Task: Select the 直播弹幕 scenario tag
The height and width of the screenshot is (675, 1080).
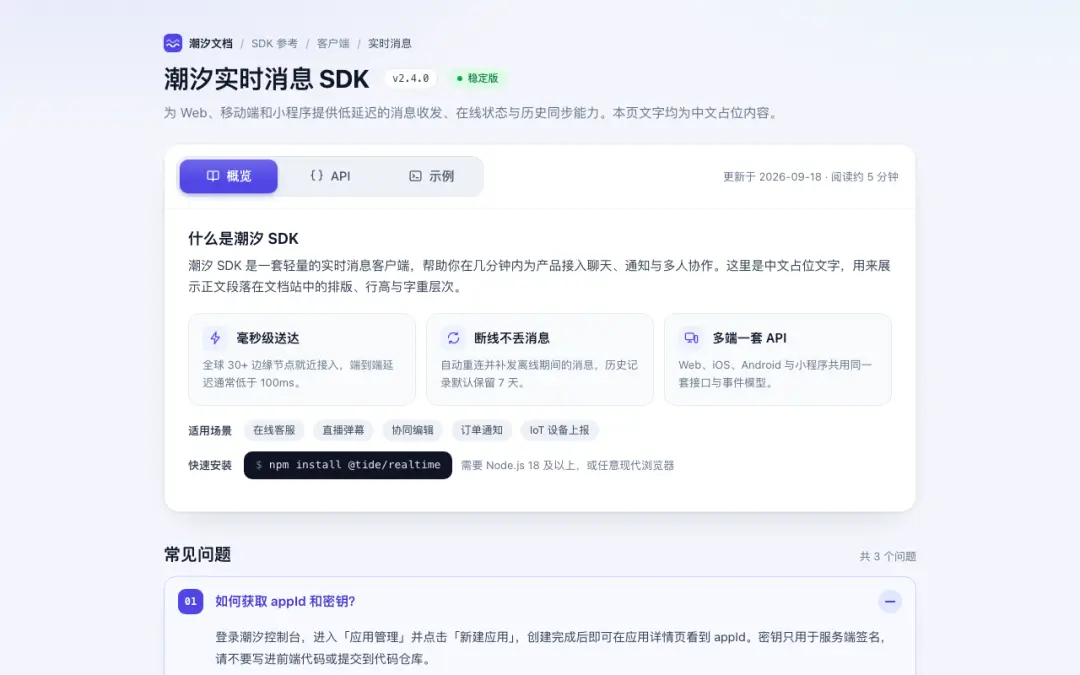Action: click(343, 430)
